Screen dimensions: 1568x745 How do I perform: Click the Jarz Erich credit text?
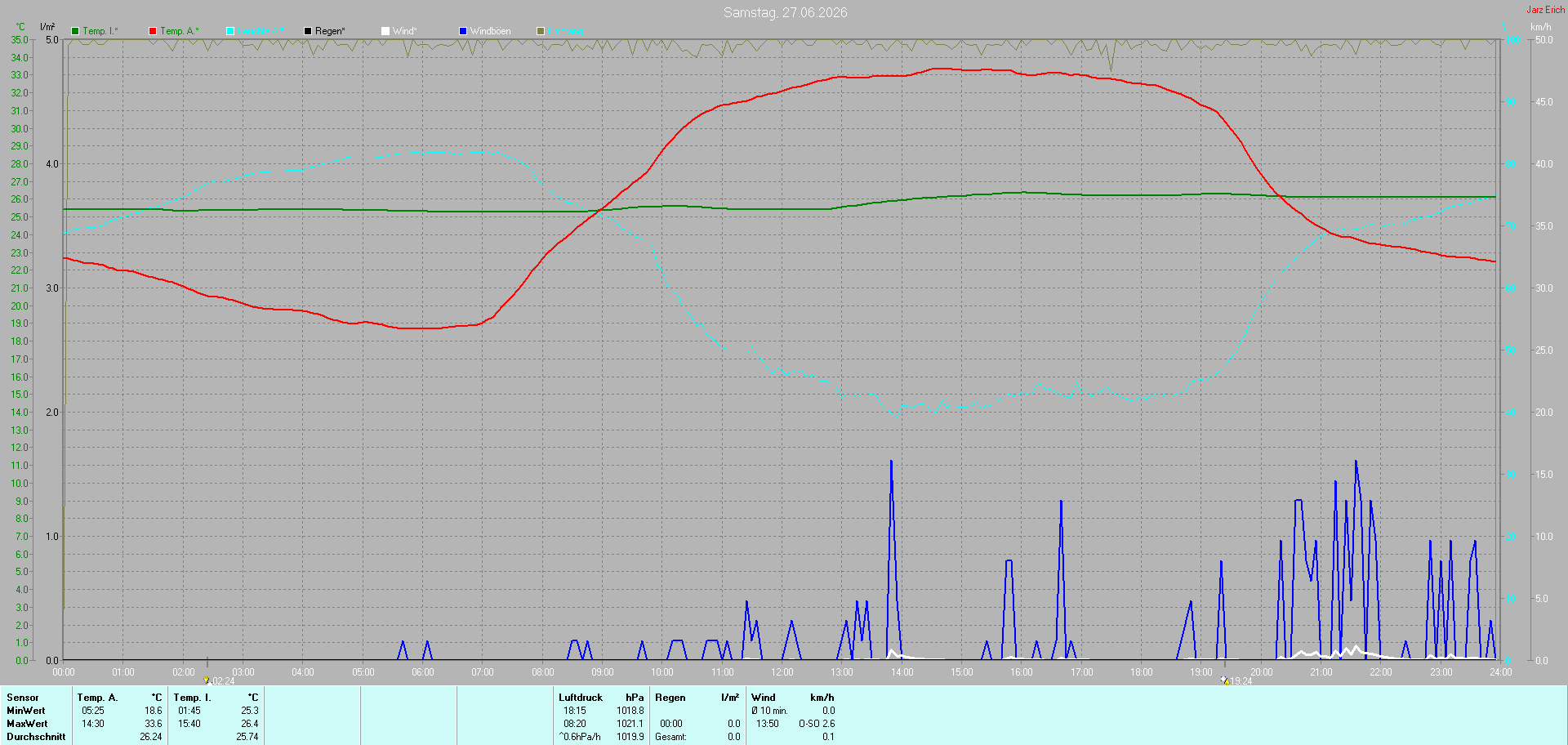tap(1546, 10)
